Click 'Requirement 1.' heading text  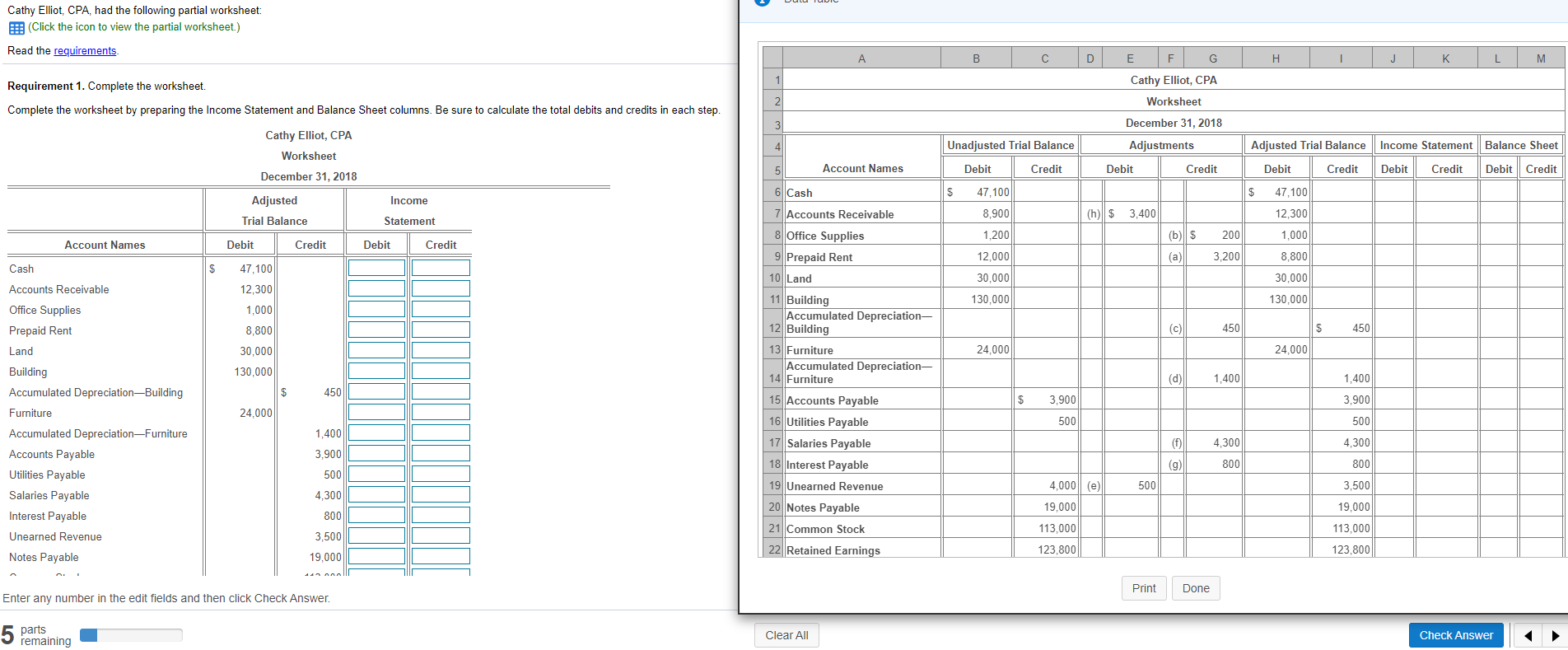pos(46,86)
